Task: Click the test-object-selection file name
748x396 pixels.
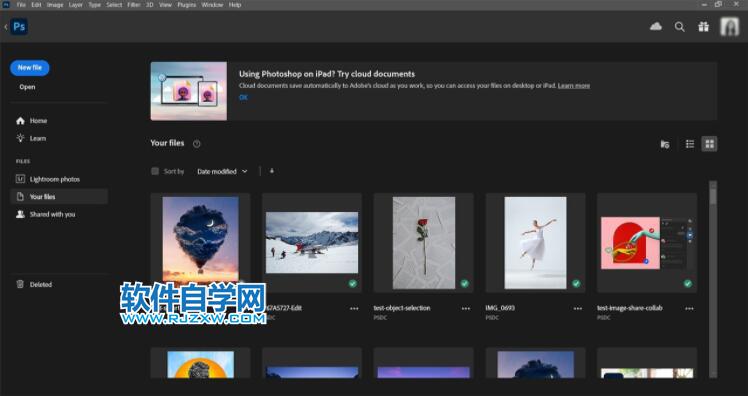Action: click(402, 308)
